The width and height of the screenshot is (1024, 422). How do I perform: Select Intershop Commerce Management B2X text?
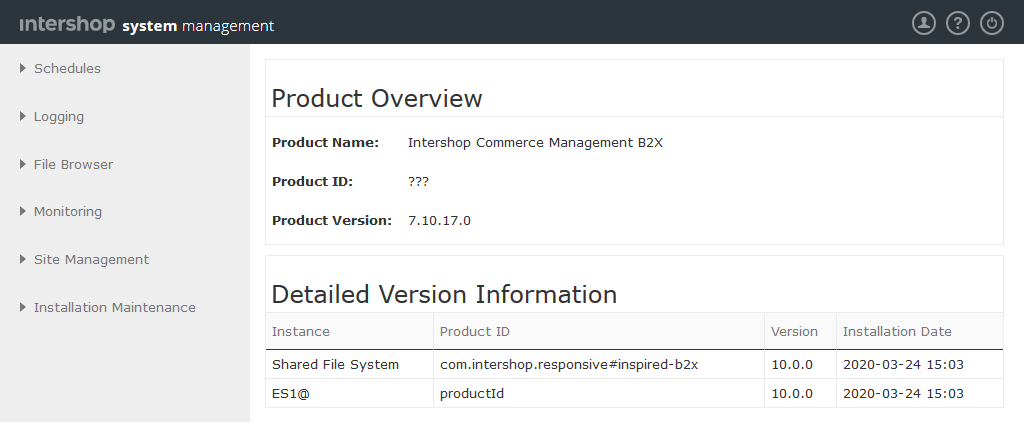536,142
